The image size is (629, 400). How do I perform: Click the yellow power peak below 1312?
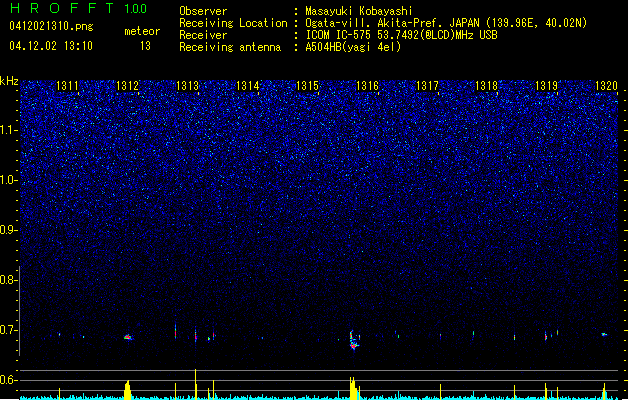click(x=128, y=390)
